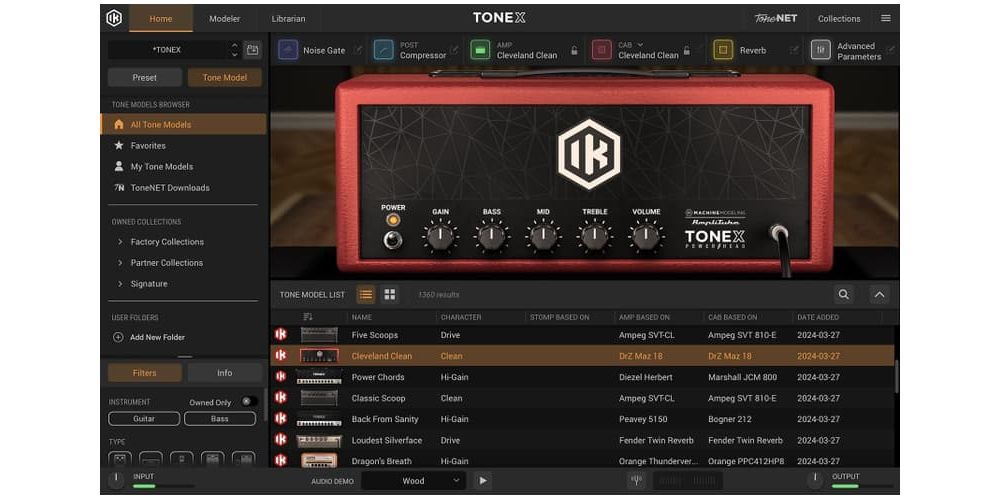
Task: Click the IK Multimedia logo in the top bar
Action: [114, 18]
